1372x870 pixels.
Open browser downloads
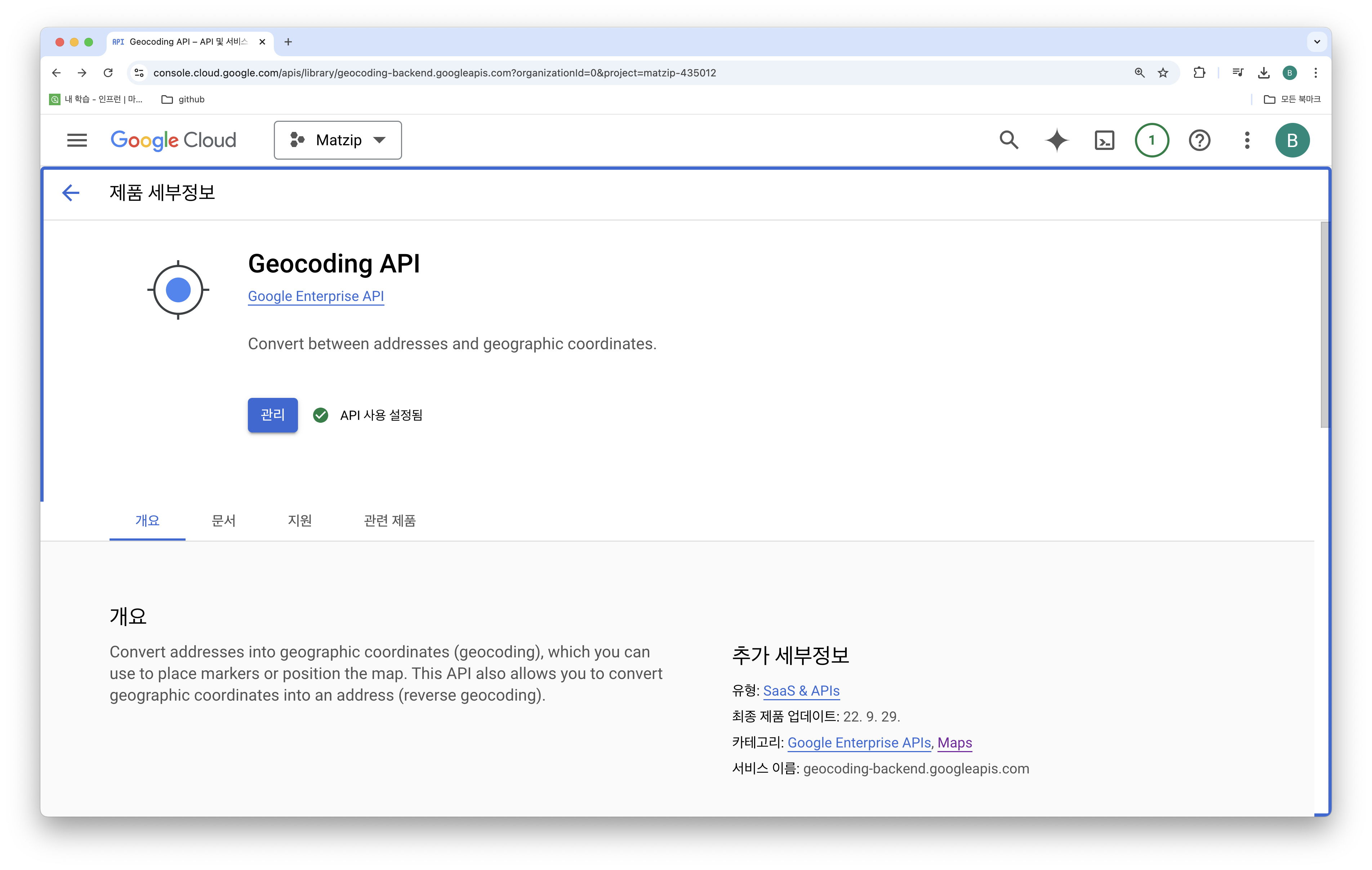pyautogui.click(x=1264, y=73)
